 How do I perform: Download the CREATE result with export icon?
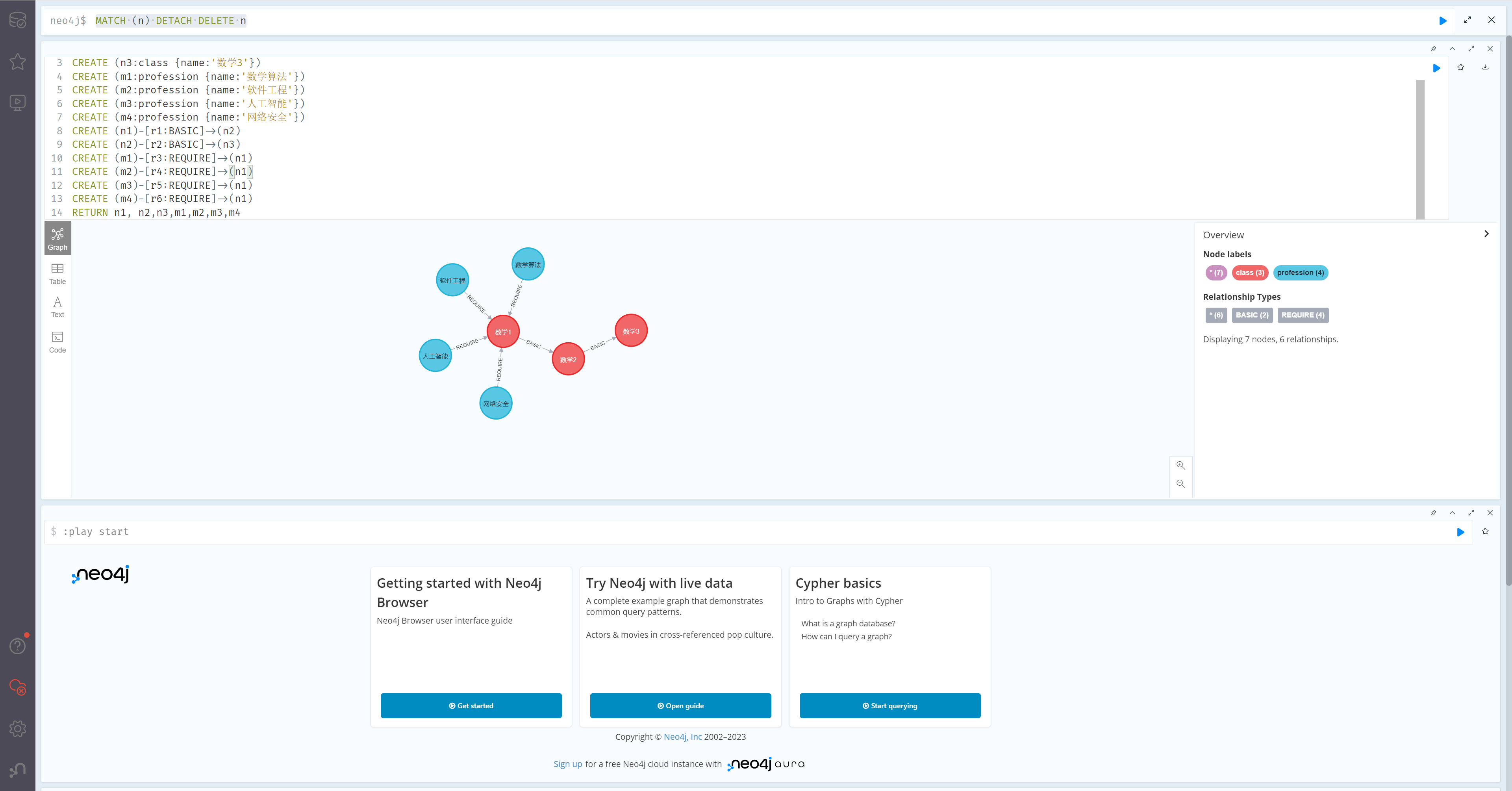(x=1485, y=67)
